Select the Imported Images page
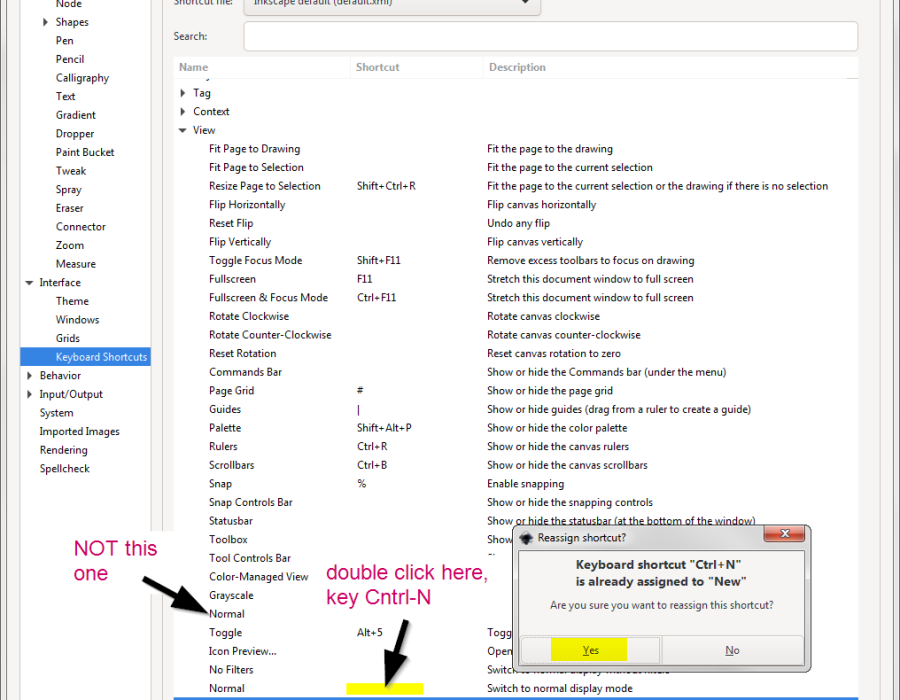 [x=79, y=431]
